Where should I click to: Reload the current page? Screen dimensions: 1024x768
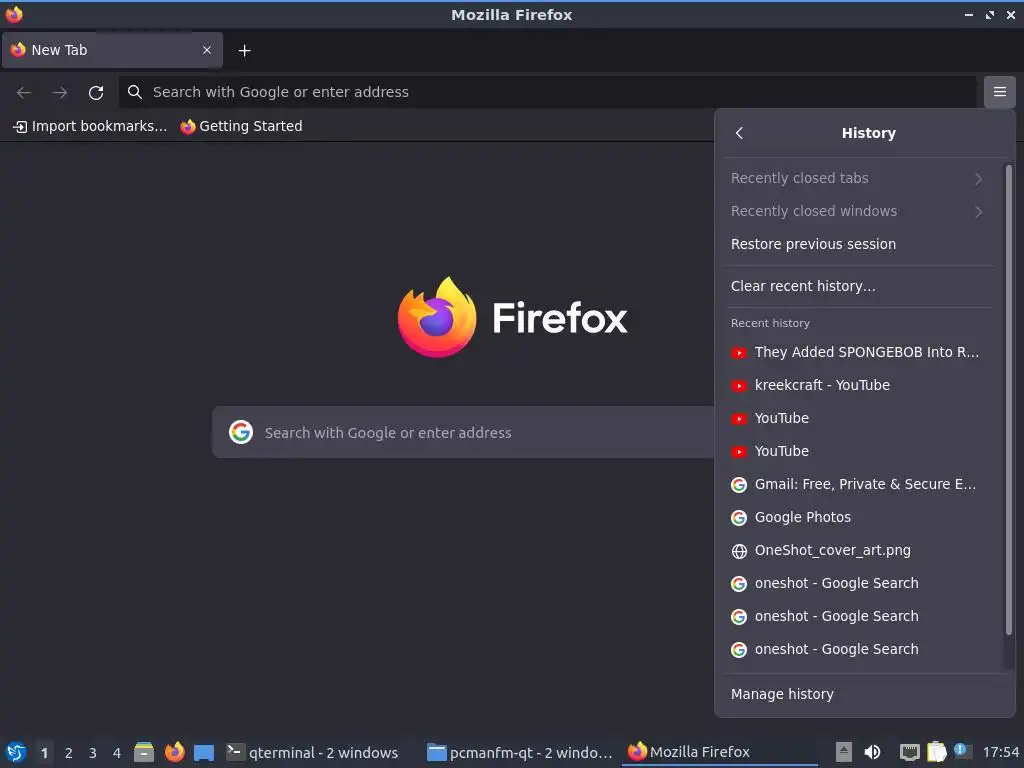coord(96,93)
